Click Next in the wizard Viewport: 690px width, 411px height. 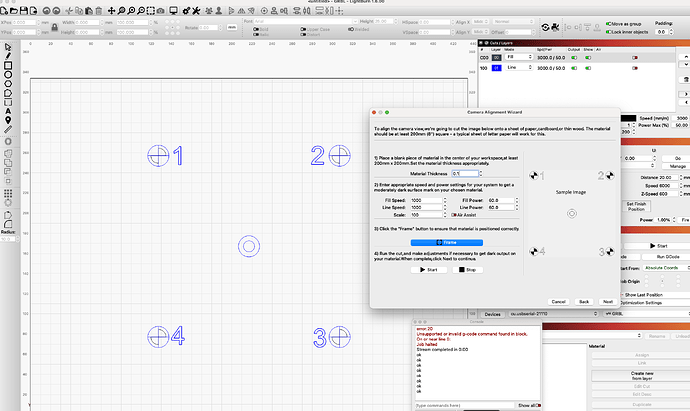608,302
